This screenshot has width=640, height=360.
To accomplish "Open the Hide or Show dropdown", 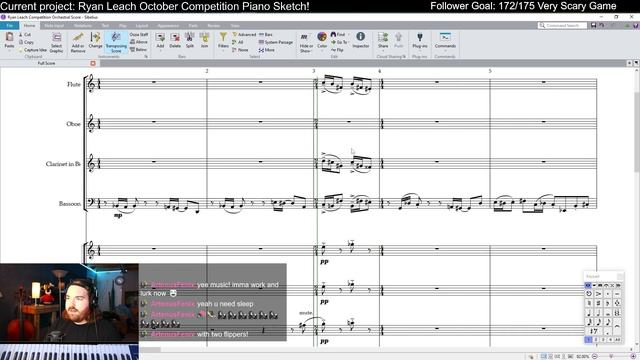I will (x=306, y=42).
